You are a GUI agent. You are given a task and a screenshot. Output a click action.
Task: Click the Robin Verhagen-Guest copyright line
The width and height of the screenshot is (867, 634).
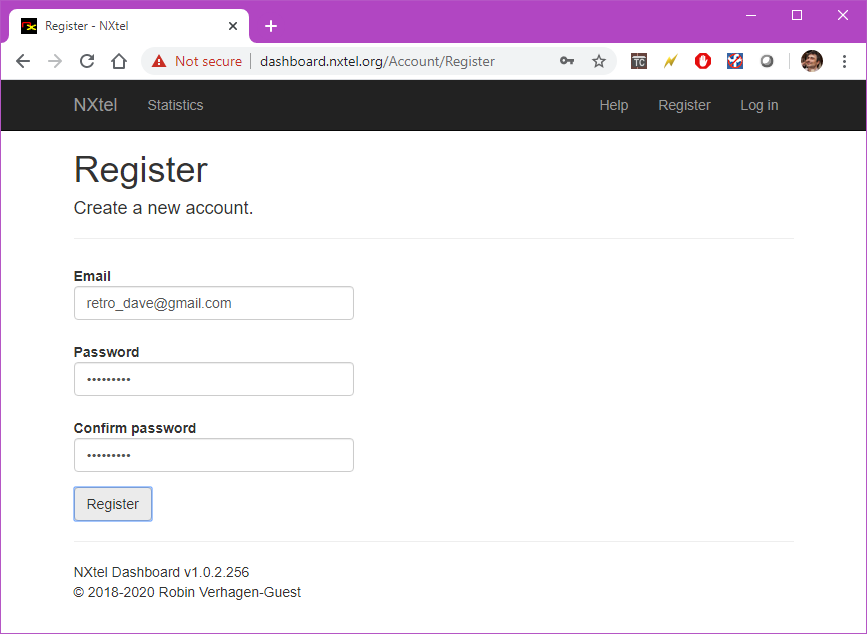[187, 592]
